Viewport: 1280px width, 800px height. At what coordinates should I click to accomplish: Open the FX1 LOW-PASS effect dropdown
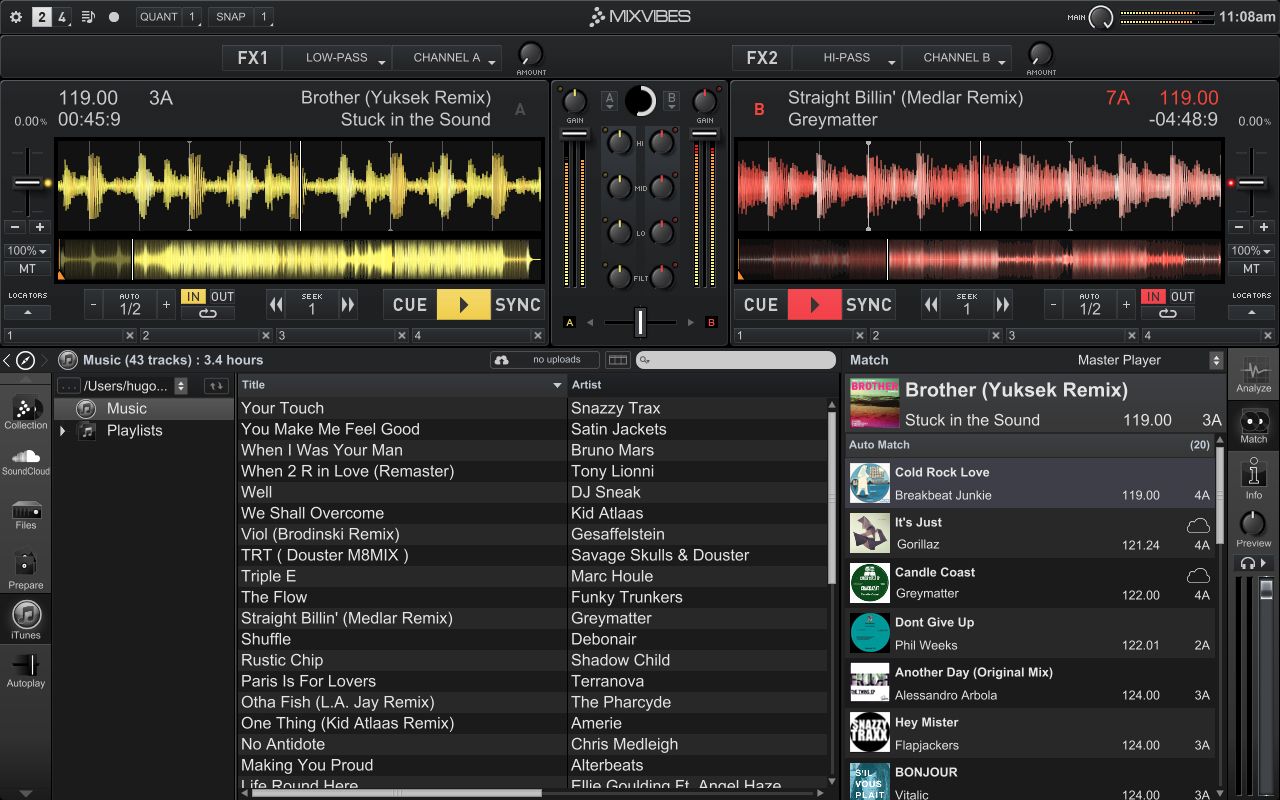point(336,58)
